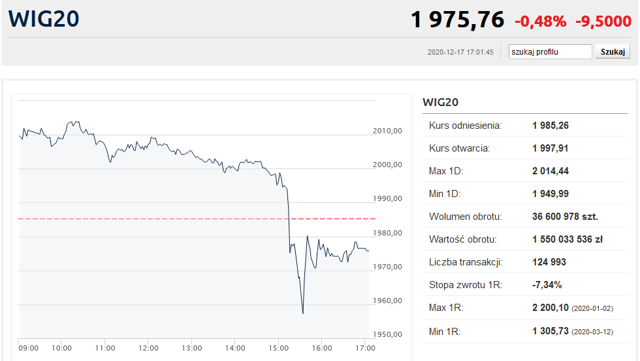
Task: Click the 1 975,76 index value
Action: pyautogui.click(x=458, y=20)
